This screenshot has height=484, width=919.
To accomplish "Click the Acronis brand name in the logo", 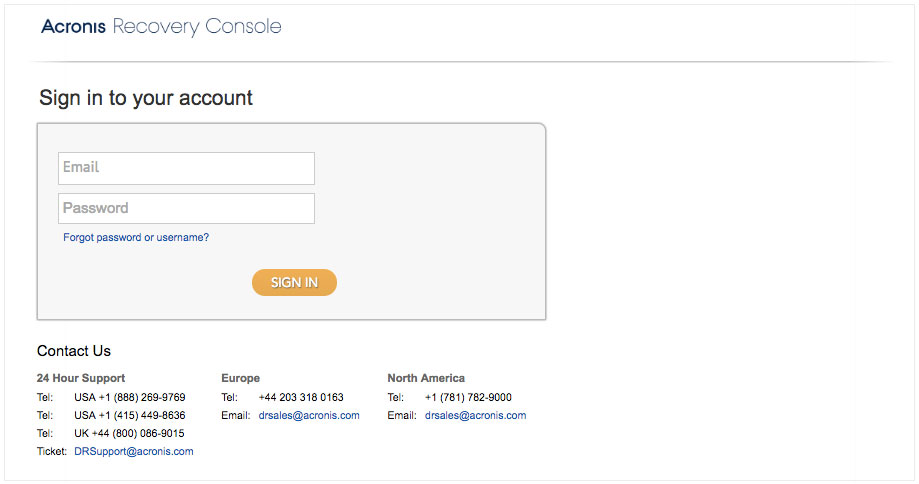I will [73, 26].
